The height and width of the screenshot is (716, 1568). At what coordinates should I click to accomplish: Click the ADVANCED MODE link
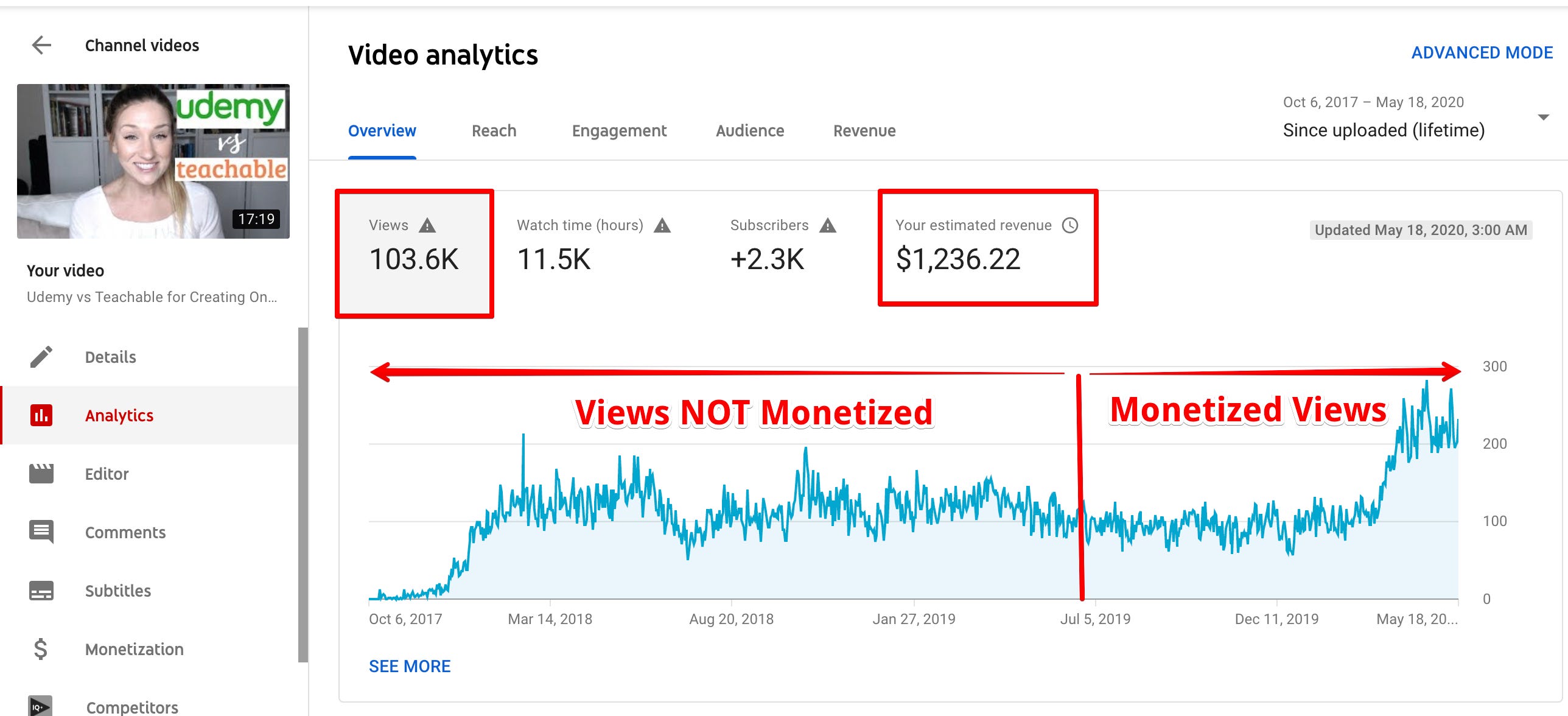1482,53
